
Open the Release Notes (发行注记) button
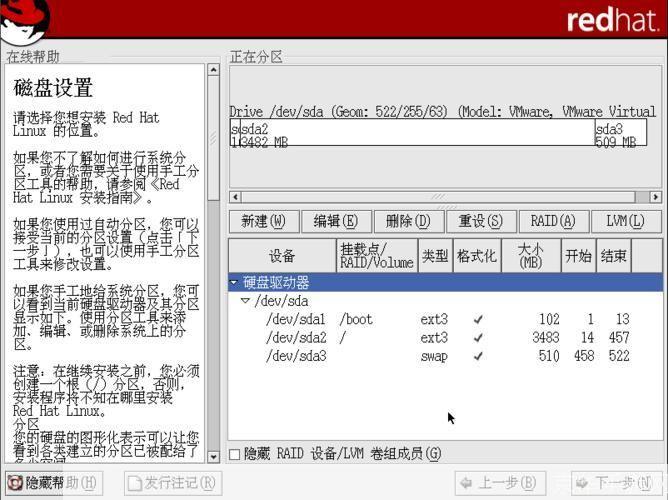pyautogui.click(x=173, y=483)
